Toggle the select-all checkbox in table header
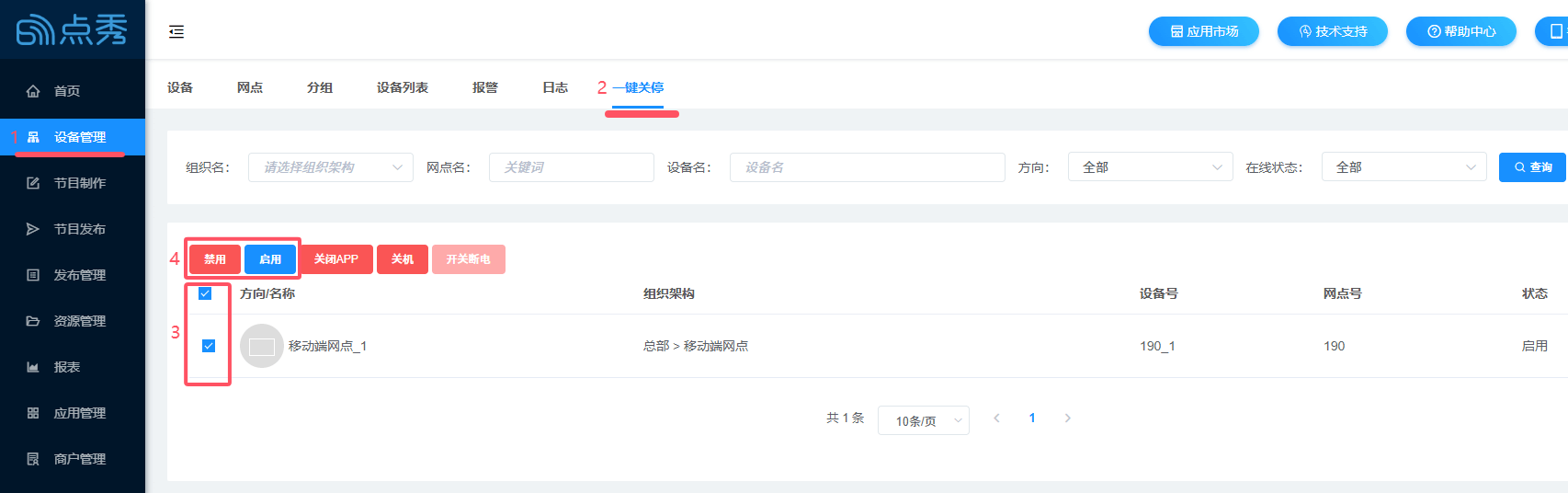 205,293
